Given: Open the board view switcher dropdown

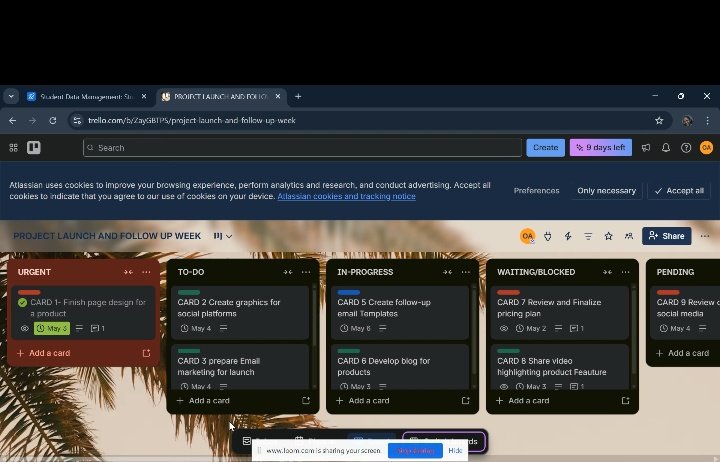Looking at the screenshot, I should (x=223, y=236).
